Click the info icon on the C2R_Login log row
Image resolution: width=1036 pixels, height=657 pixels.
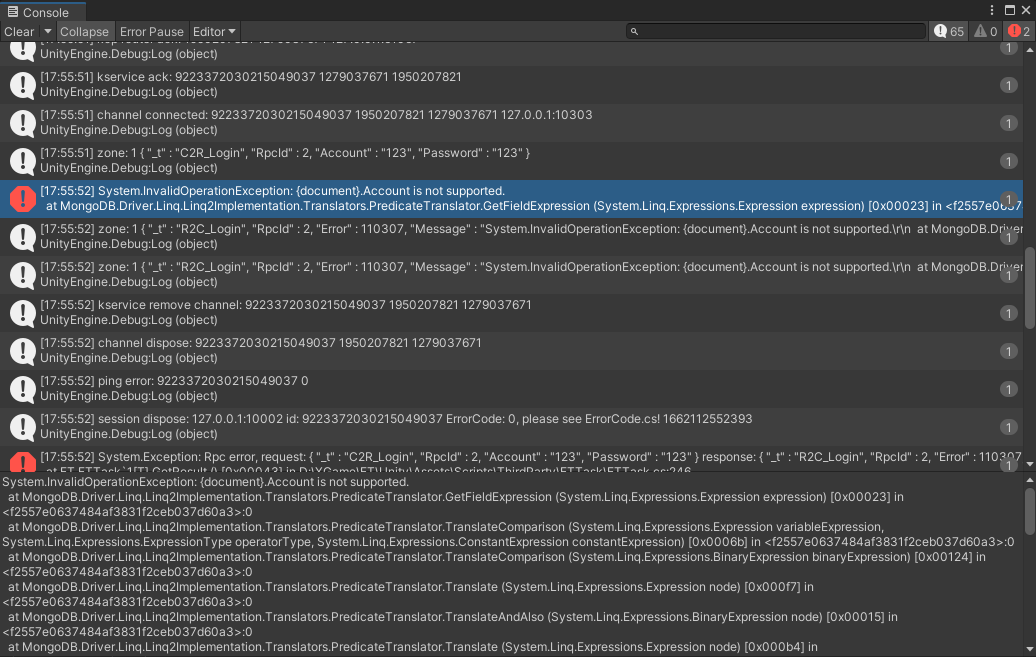pos(22,161)
